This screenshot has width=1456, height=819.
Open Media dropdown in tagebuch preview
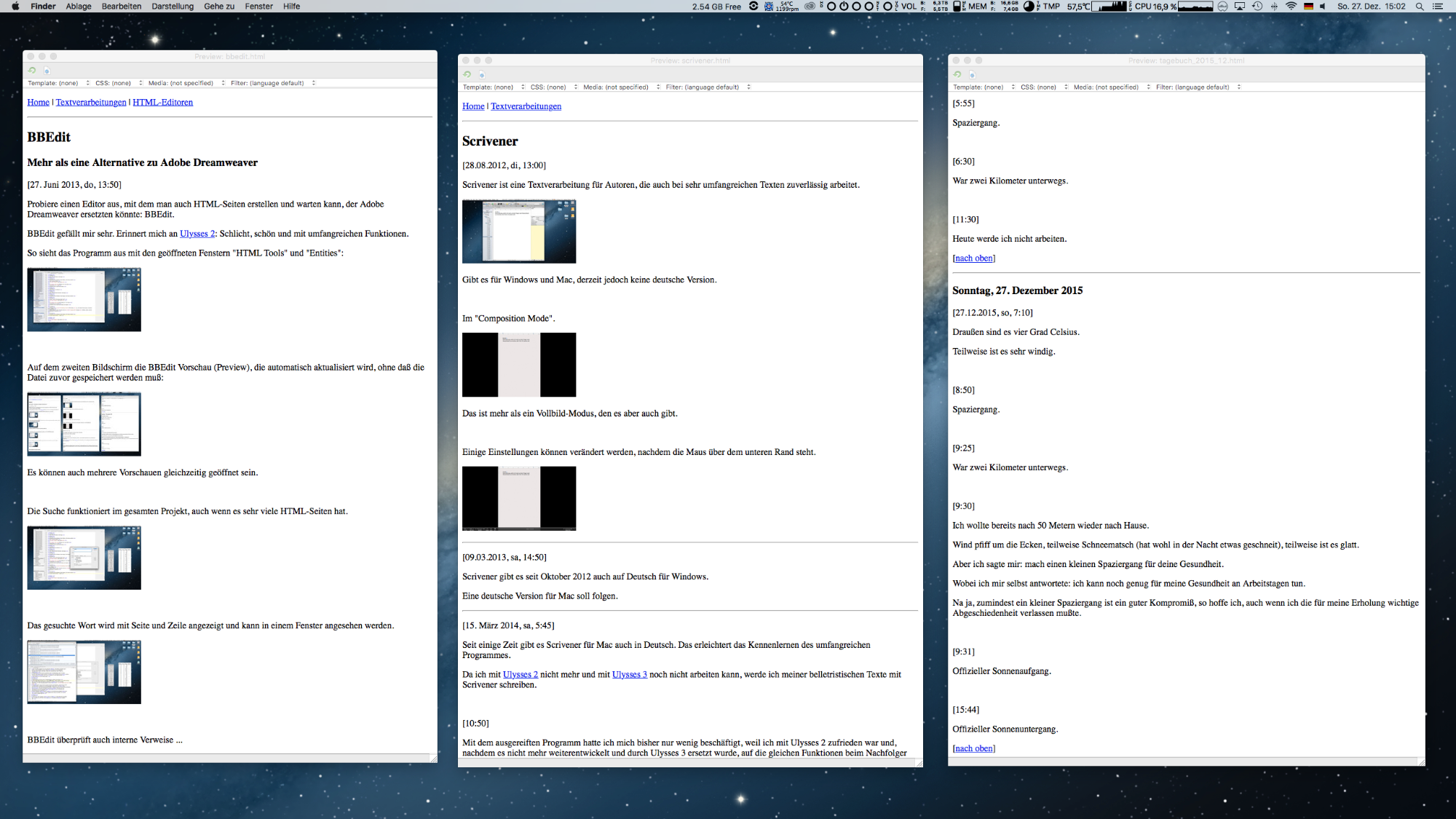tap(1112, 87)
